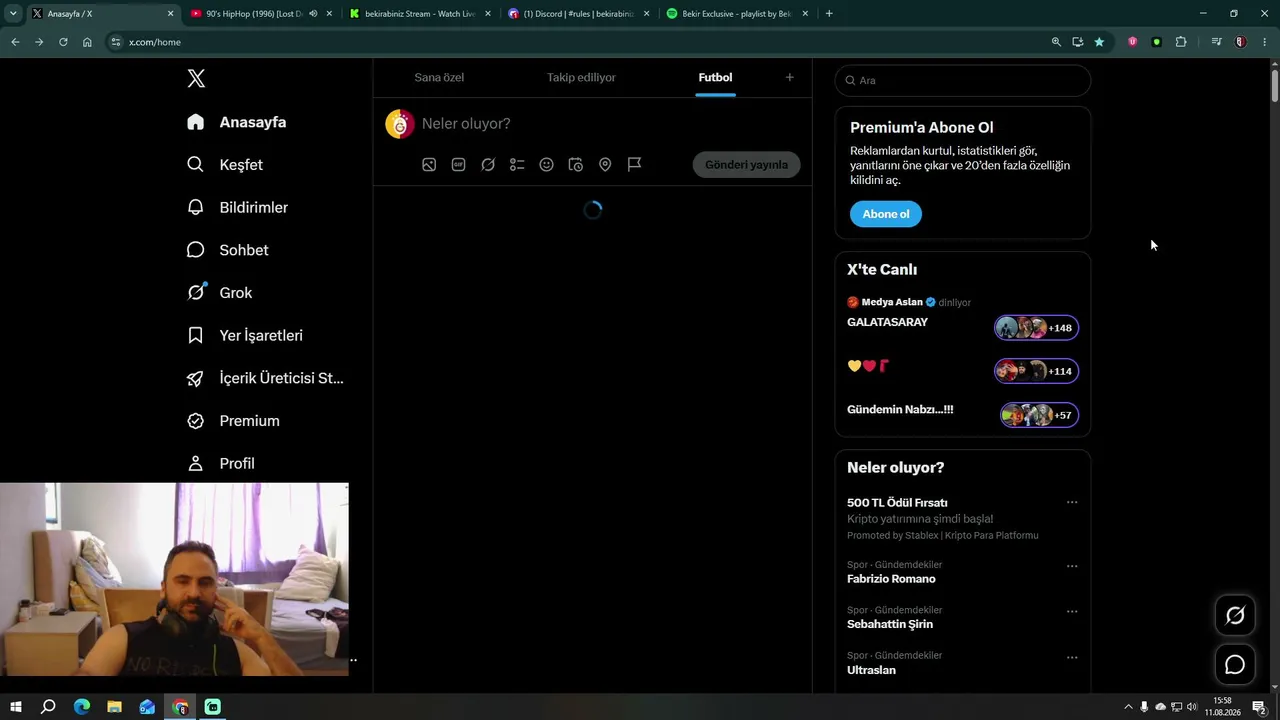This screenshot has height=720, width=1280.
Task: Open the taskbar volume control
Action: 1192,707
